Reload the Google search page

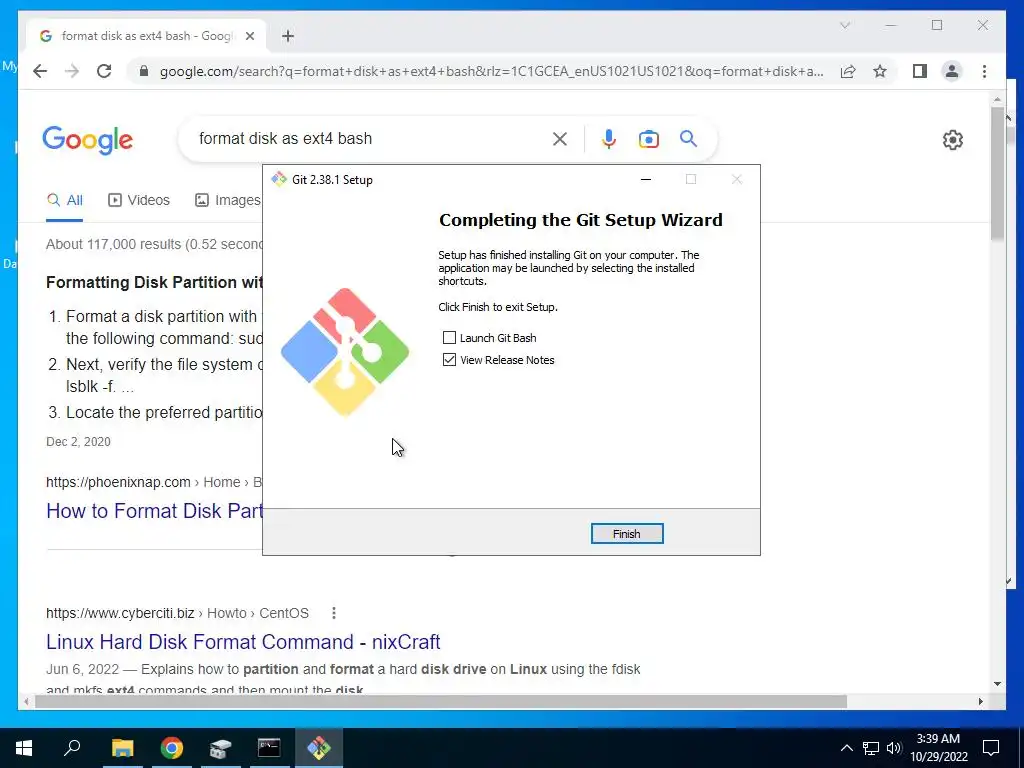click(104, 71)
